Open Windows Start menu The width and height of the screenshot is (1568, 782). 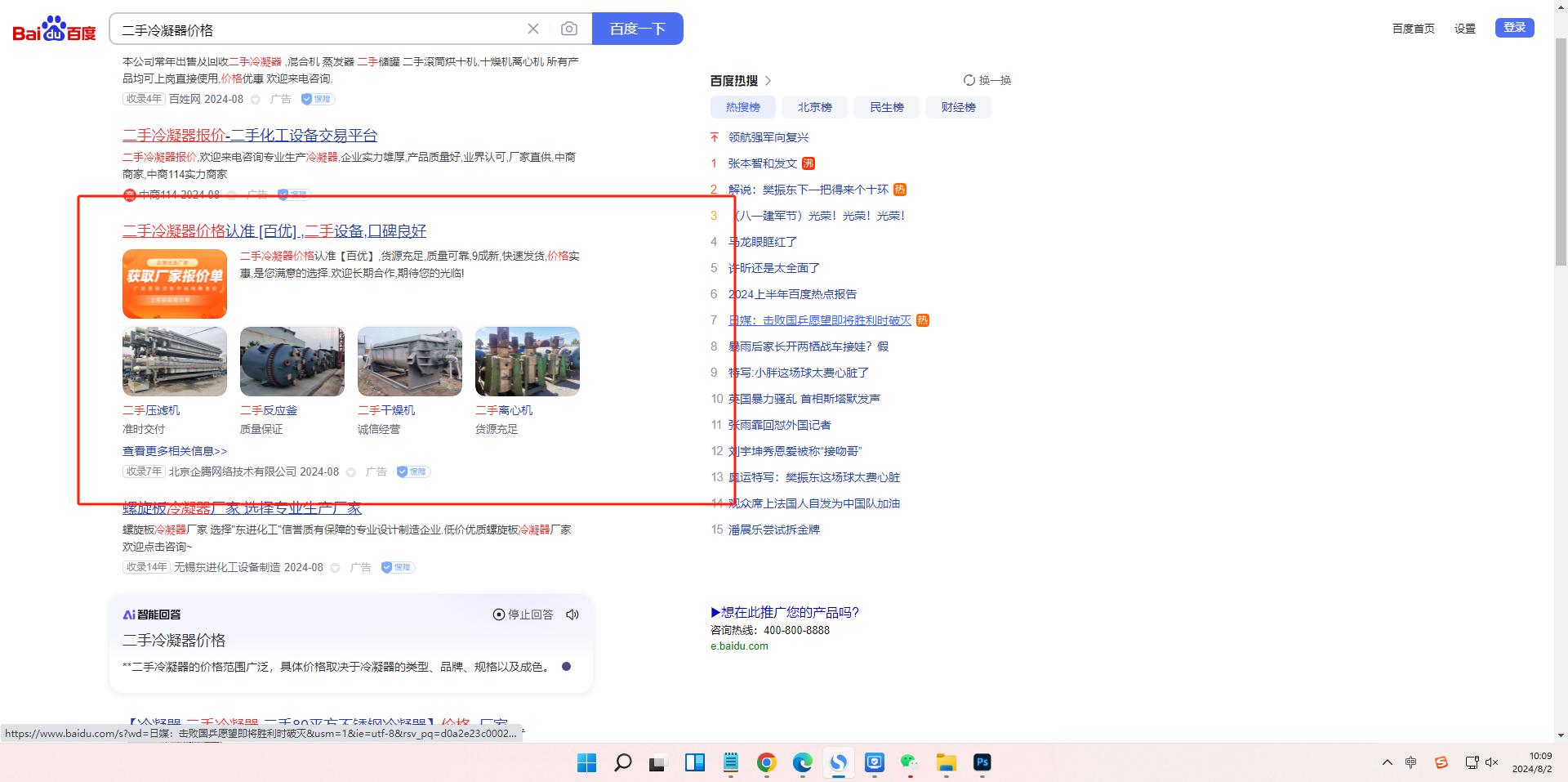point(586,762)
